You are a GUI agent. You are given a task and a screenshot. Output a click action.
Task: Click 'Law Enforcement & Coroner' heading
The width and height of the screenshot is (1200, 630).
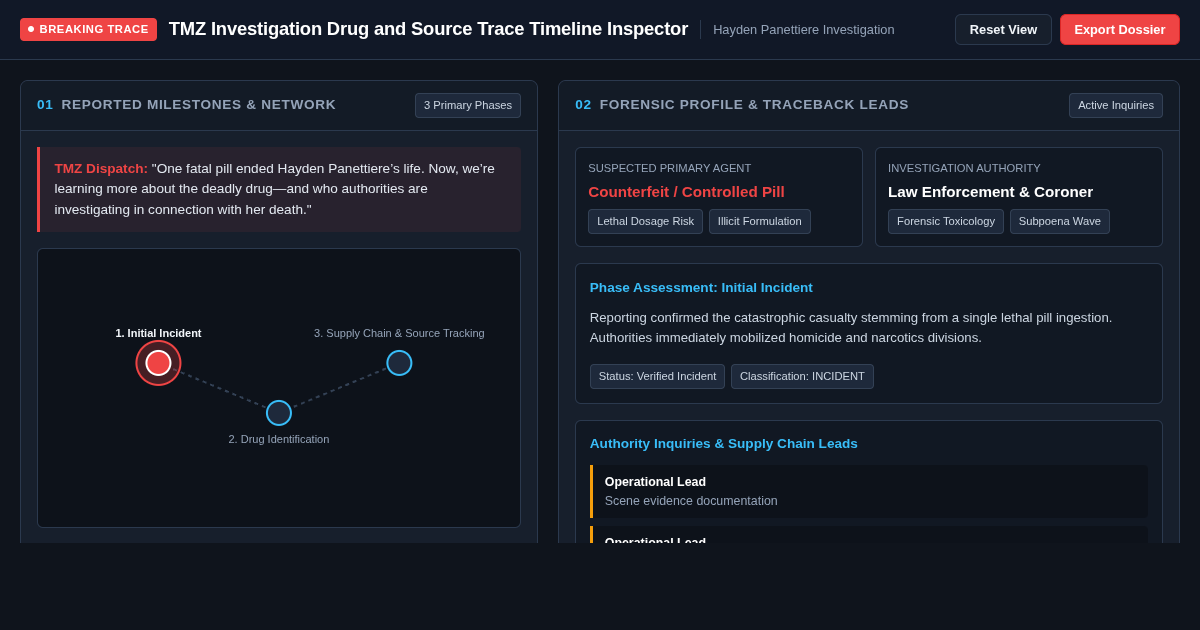pos(990,191)
